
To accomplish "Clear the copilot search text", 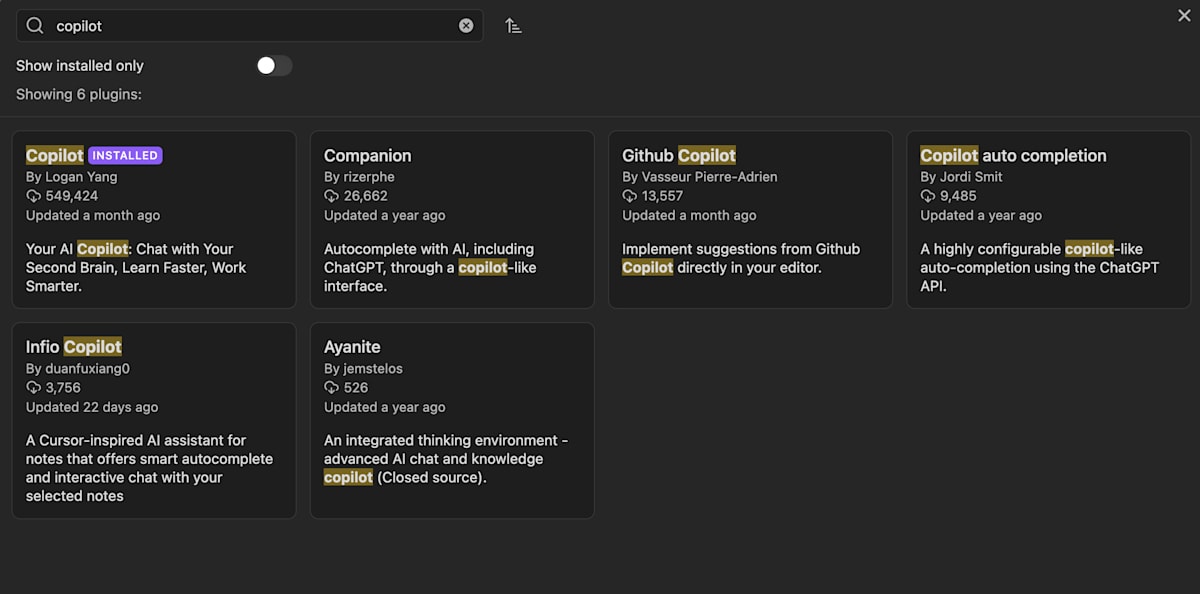I will [x=466, y=26].
